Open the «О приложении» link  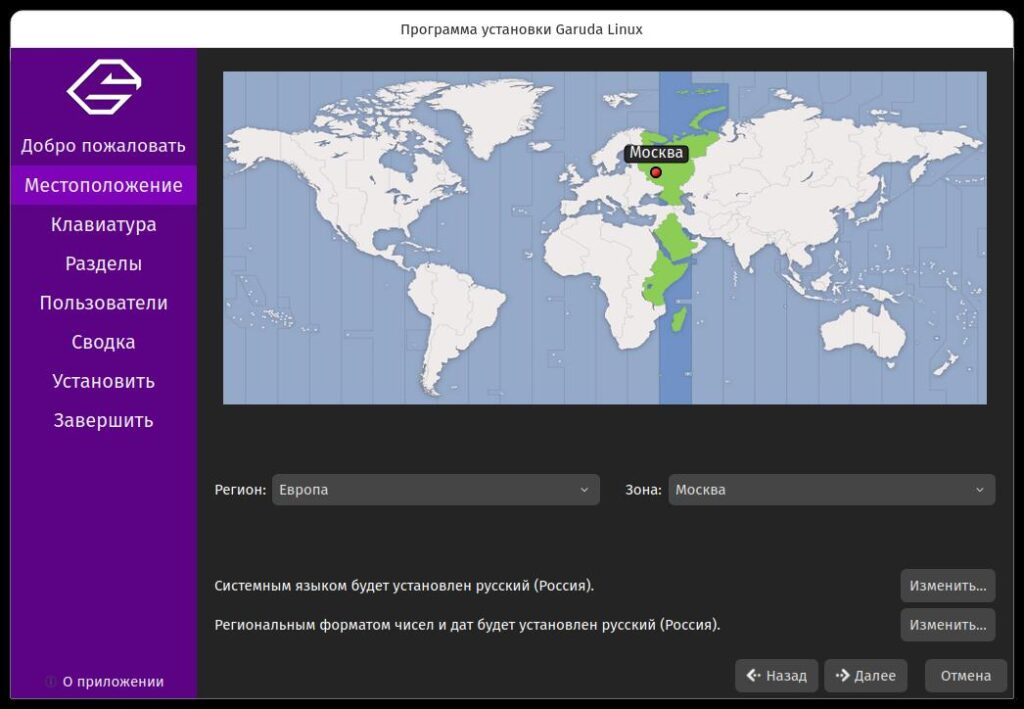pos(113,682)
